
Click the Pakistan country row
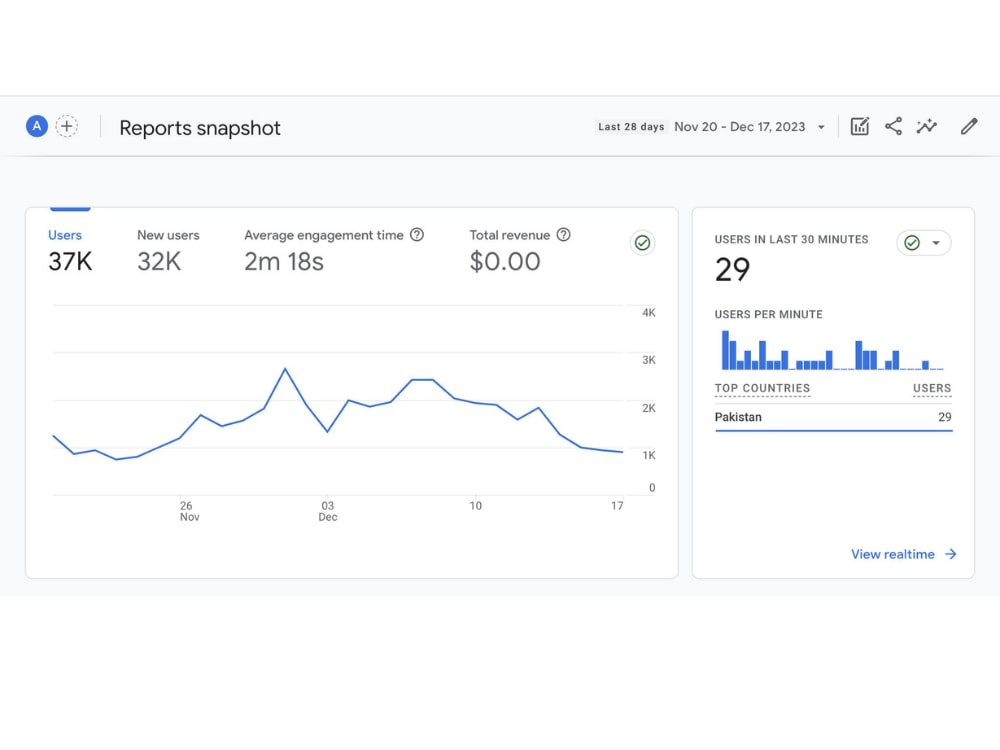point(834,417)
